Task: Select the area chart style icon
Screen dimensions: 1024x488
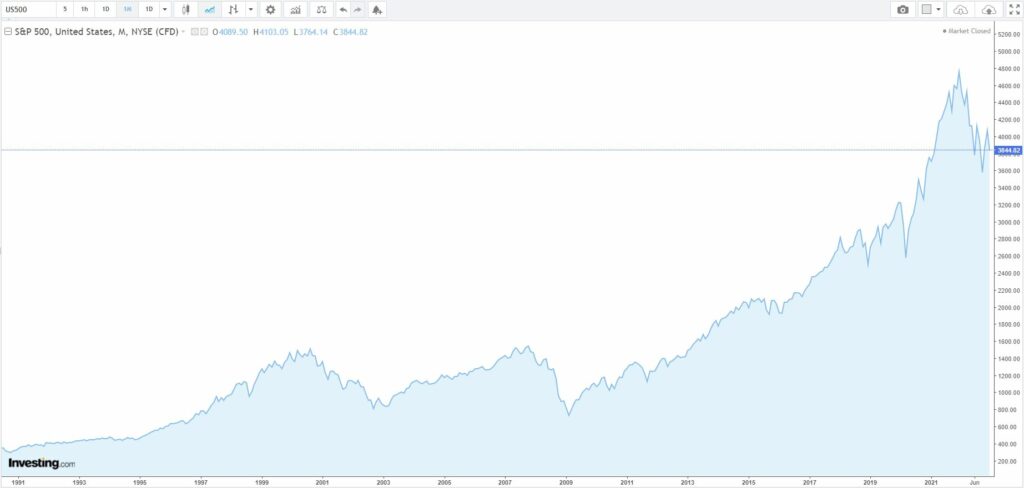Action: pos(210,9)
